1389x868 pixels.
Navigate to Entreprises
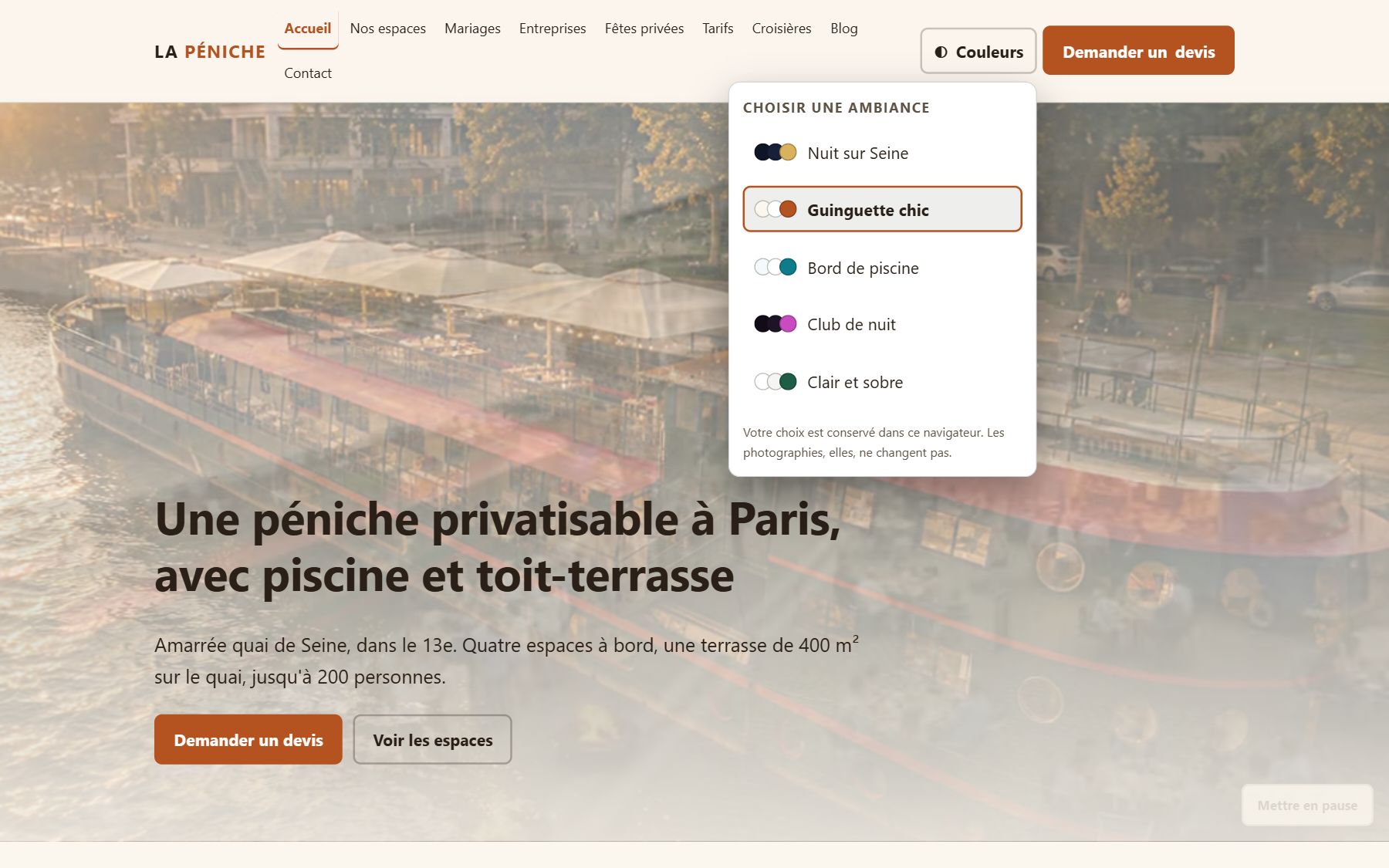pos(553,29)
